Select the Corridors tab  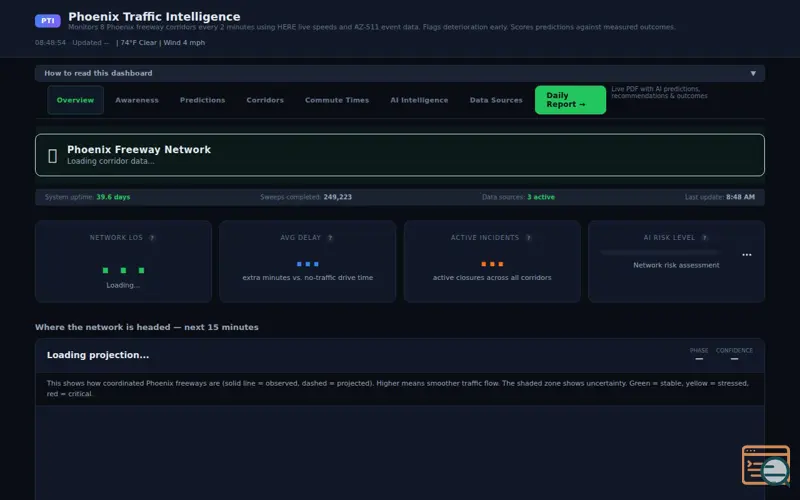(265, 100)
